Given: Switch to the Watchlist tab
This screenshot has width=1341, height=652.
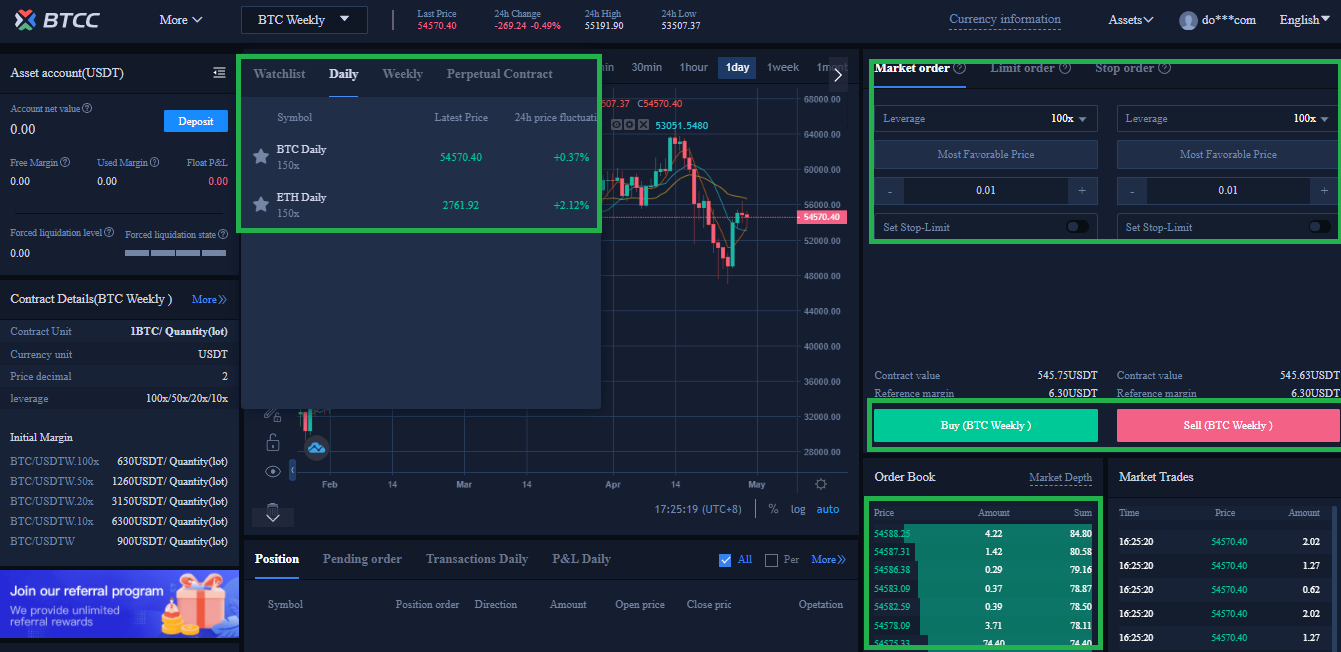Looking at the screenshot, I should [x=280, y=74].
